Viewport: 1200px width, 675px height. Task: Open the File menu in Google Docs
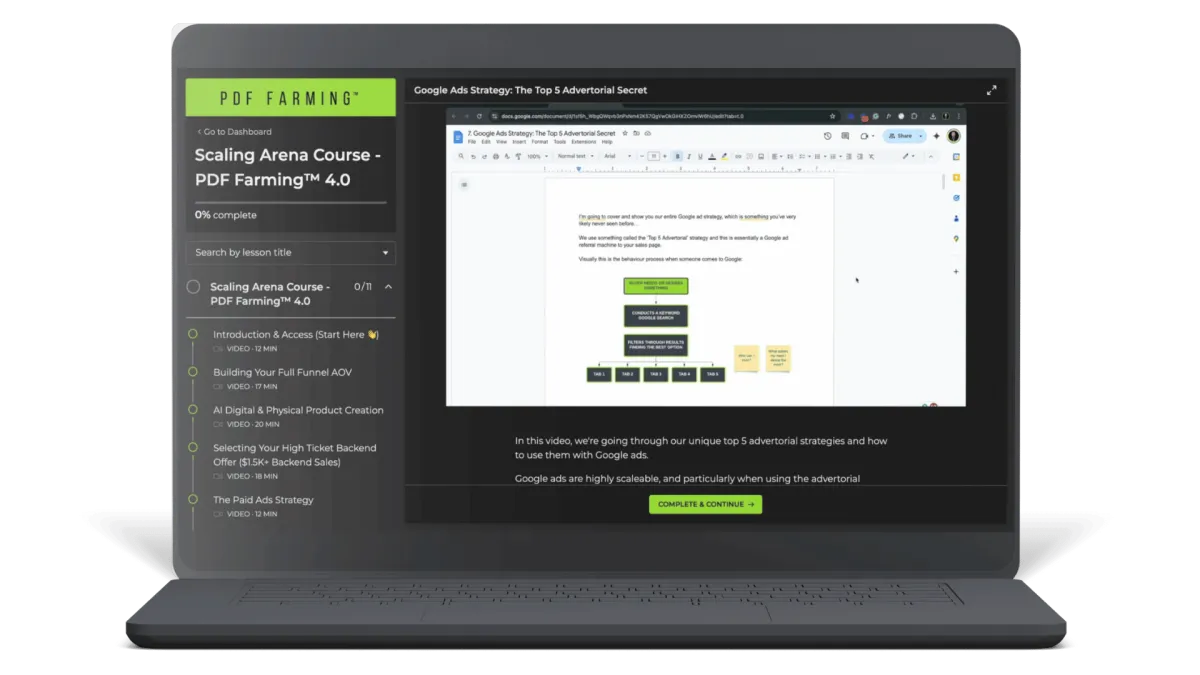(472, 142)
